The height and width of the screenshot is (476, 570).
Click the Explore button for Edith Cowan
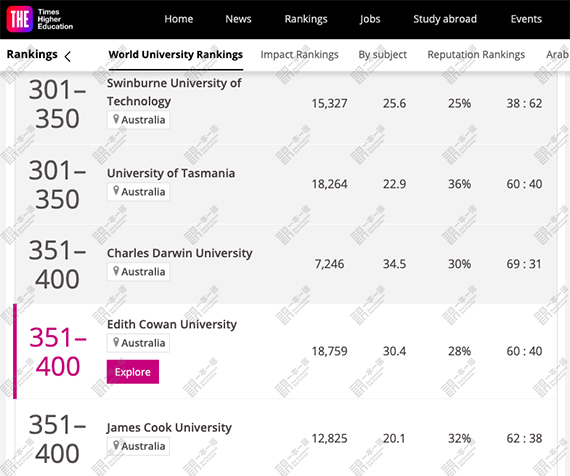pyautogui.click(x=133, y=372)
